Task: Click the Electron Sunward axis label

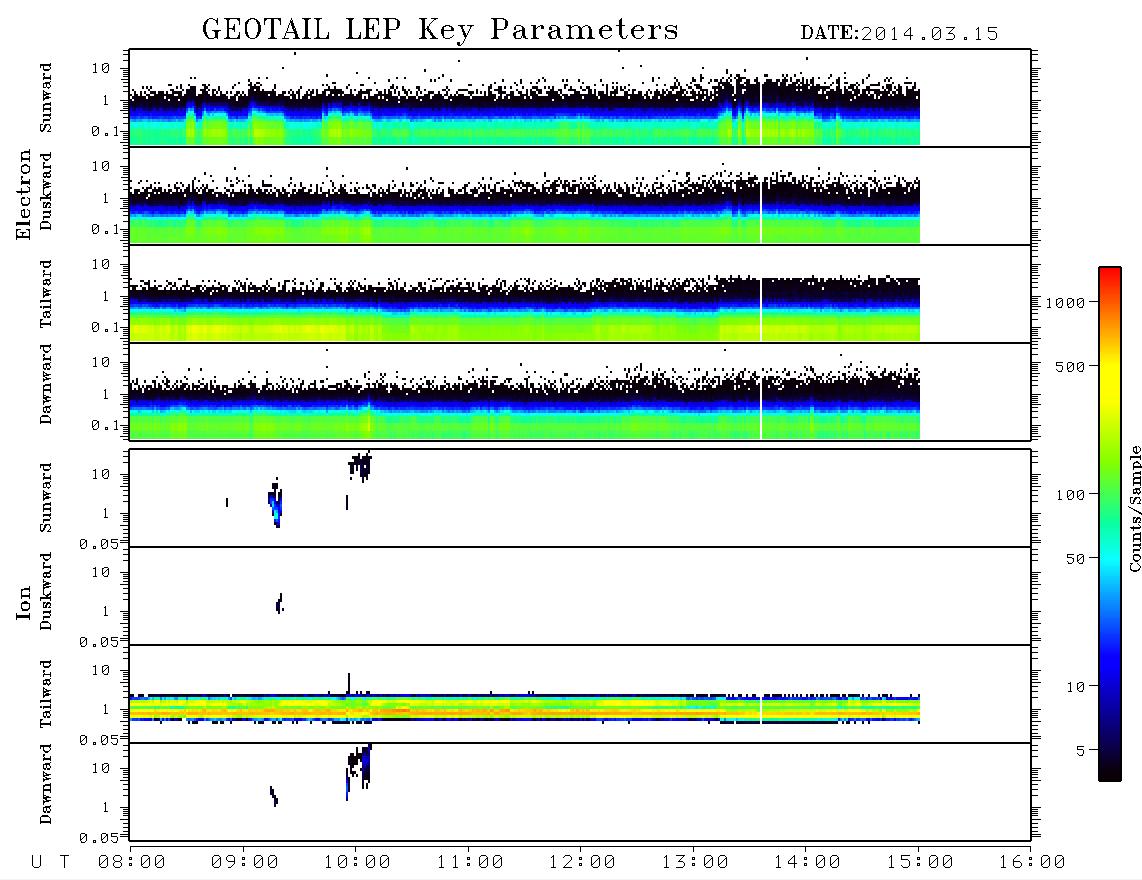Action: click(46, 98)
